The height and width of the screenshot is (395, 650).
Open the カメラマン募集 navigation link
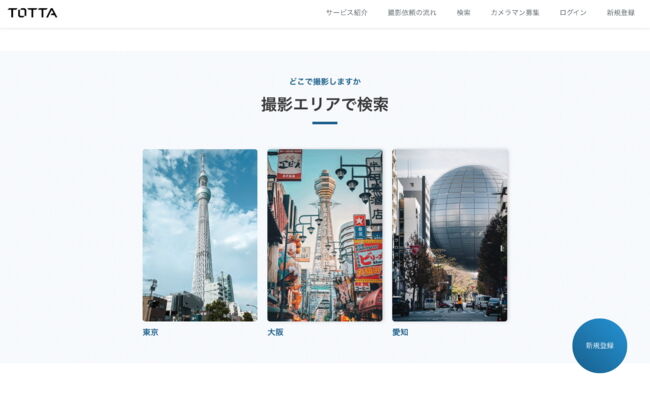click(515, 13)
